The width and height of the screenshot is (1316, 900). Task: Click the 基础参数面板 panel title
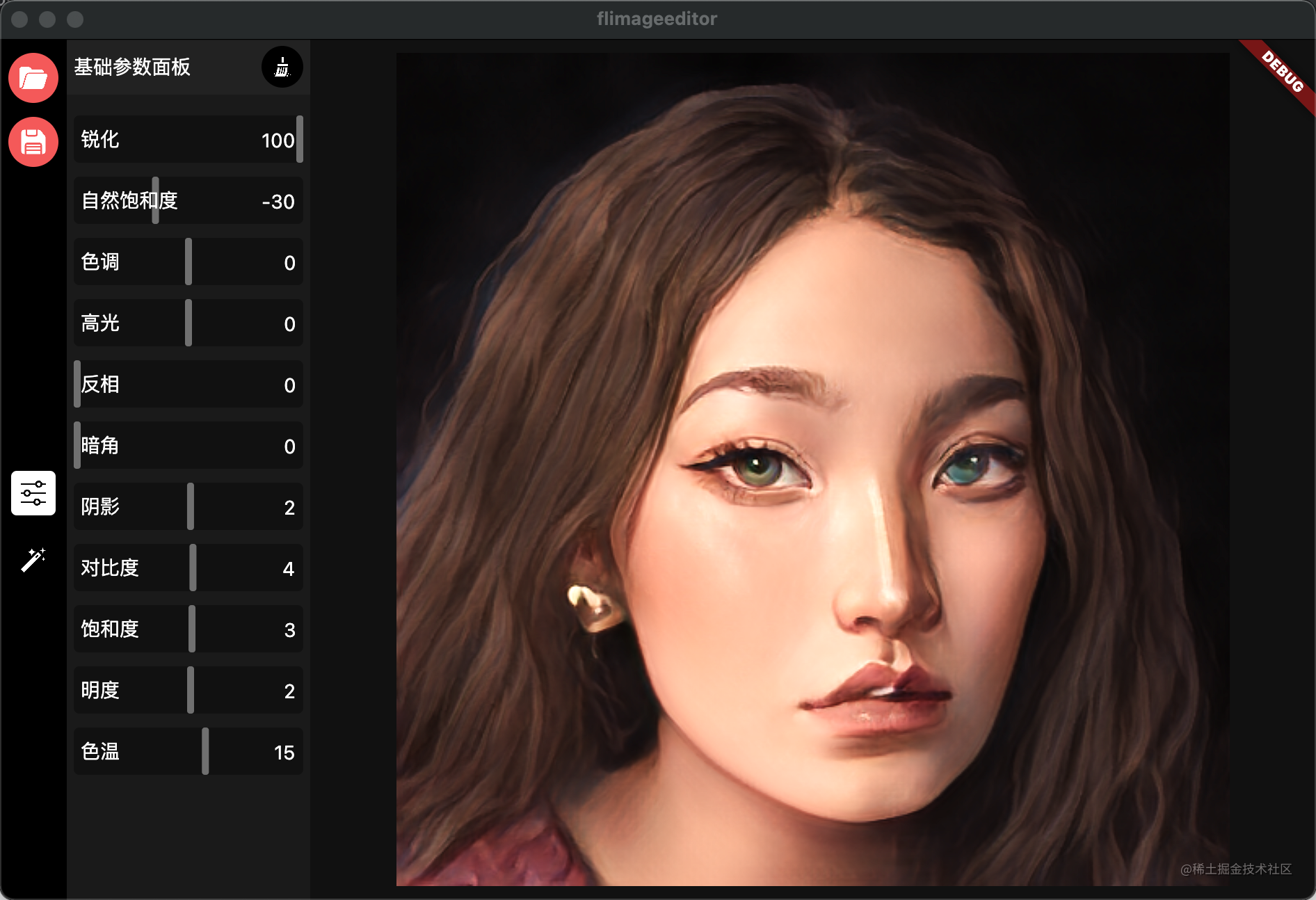[x=132, y=67]
